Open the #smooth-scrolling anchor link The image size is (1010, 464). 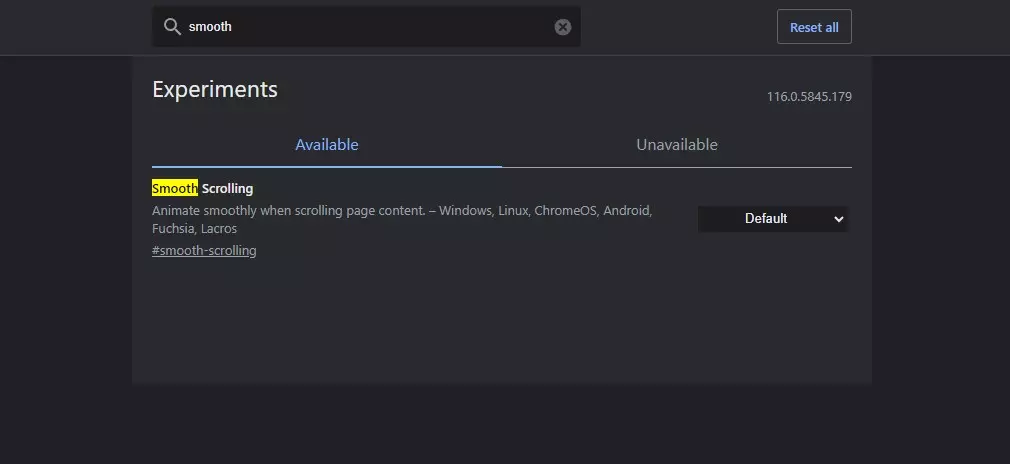tap(204, 251)
